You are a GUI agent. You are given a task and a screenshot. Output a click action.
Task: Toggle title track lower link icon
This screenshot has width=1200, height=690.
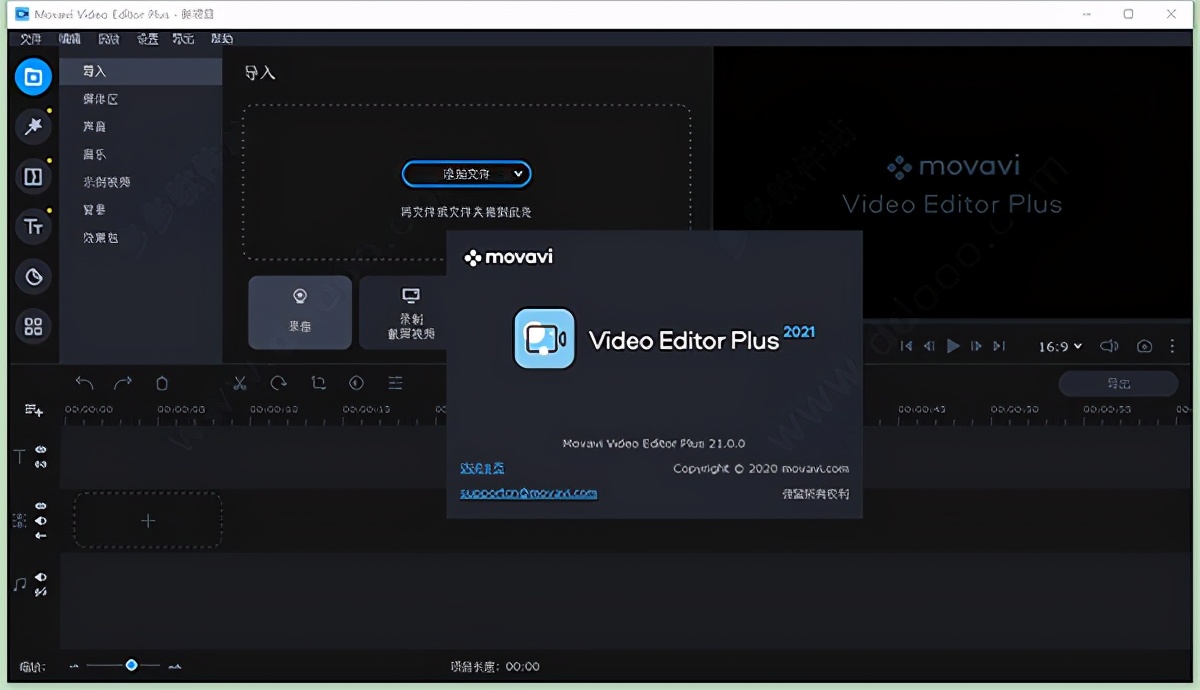pyautogui.click(x=41, y=464)
